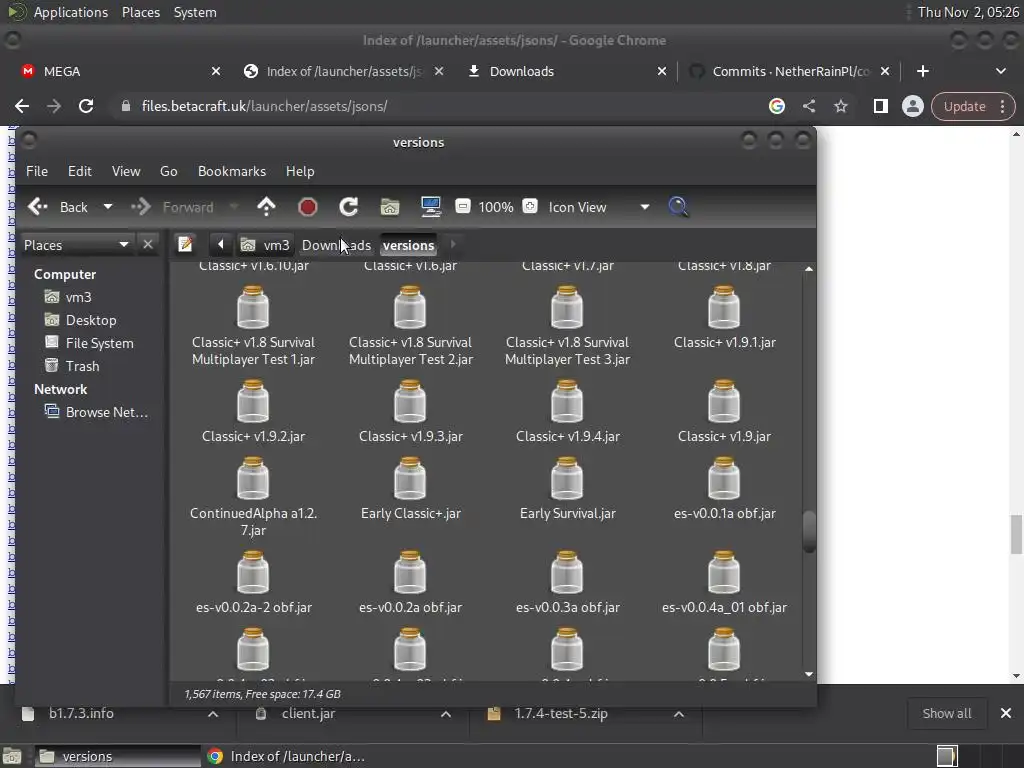The width and height of the screenshot is (1024, 768).
Task: Select File System in Places sidebar
Action: 91,343
